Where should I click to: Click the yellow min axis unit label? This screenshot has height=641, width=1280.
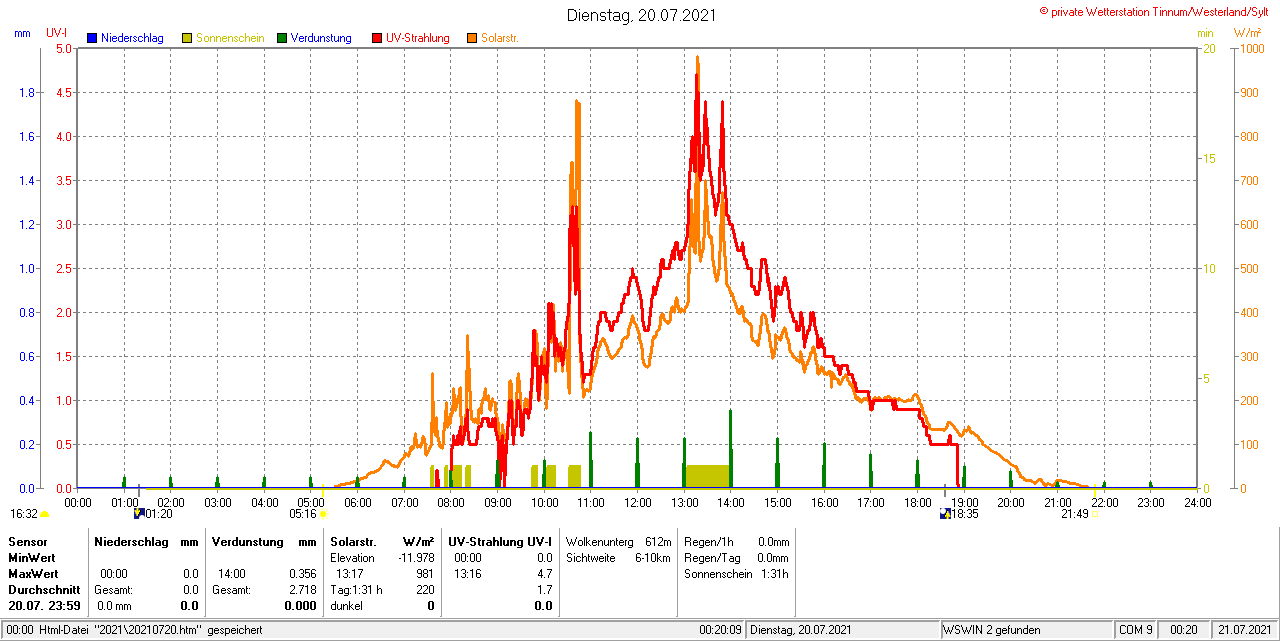(1205, 33)
